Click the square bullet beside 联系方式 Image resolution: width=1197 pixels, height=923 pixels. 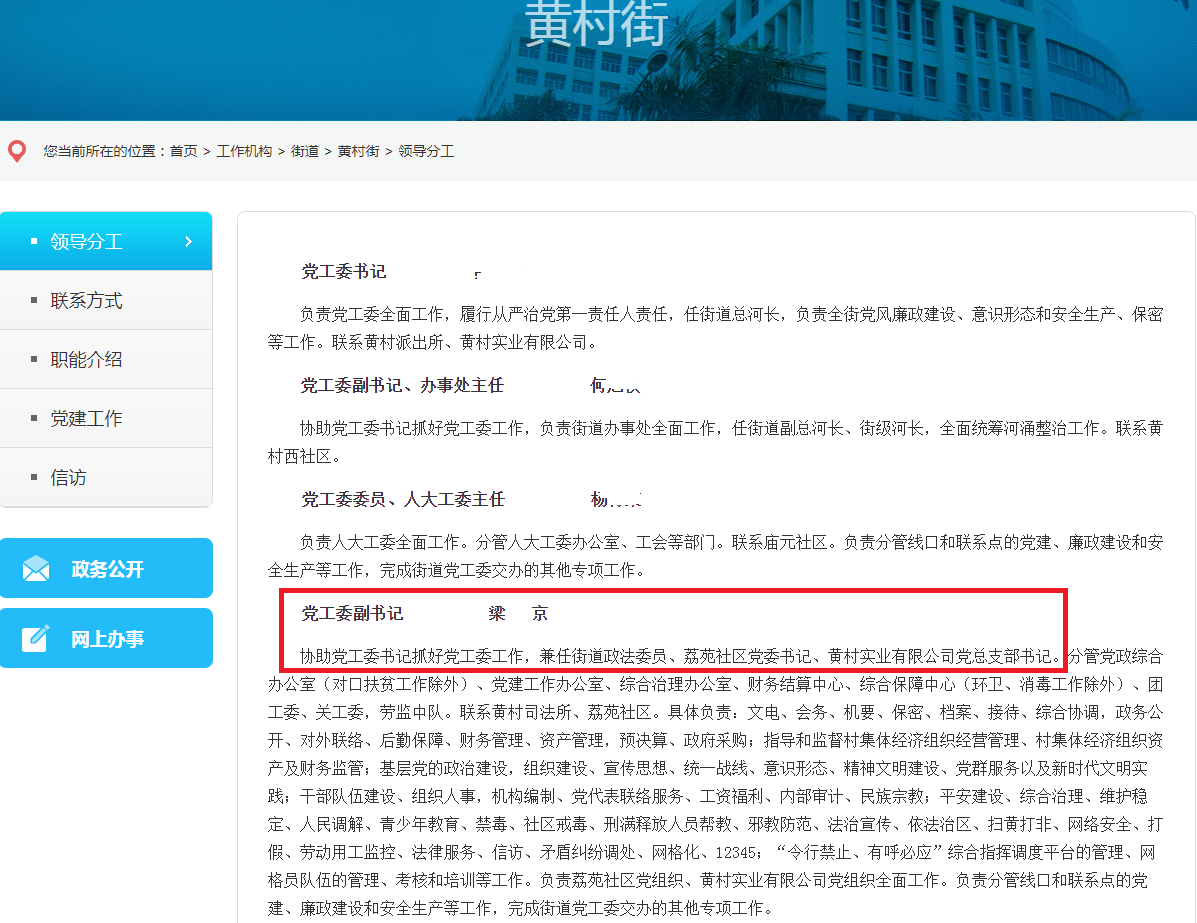tap(36, 299)
